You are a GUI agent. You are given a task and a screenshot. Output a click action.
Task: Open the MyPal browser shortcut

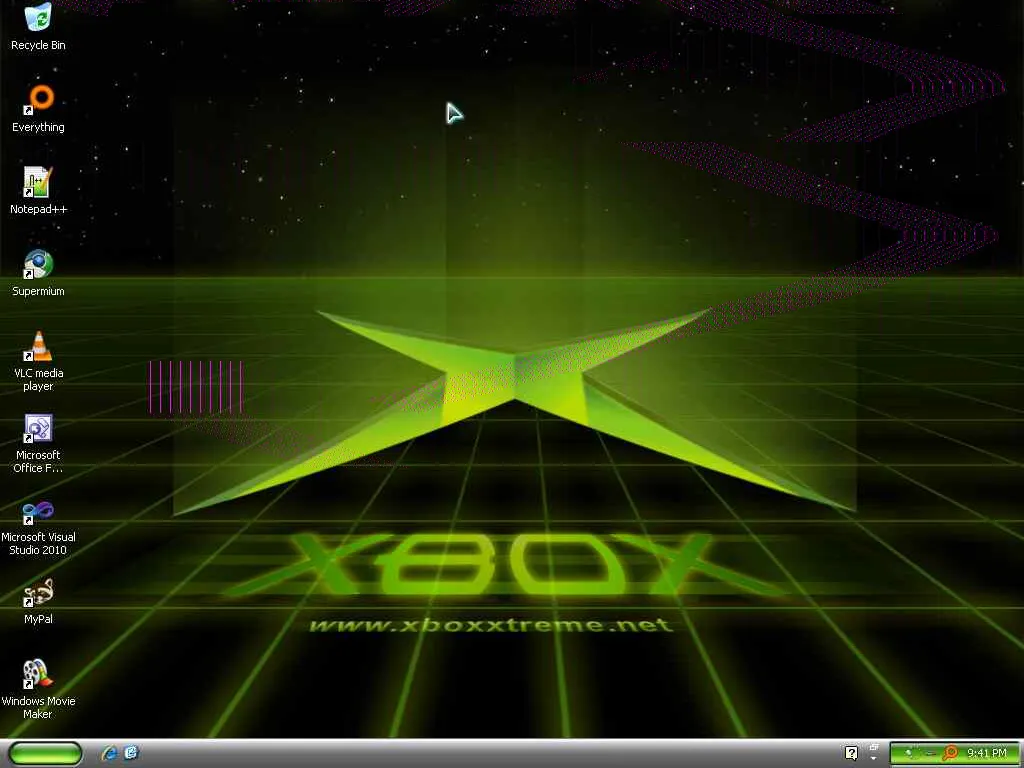(38, 601)
